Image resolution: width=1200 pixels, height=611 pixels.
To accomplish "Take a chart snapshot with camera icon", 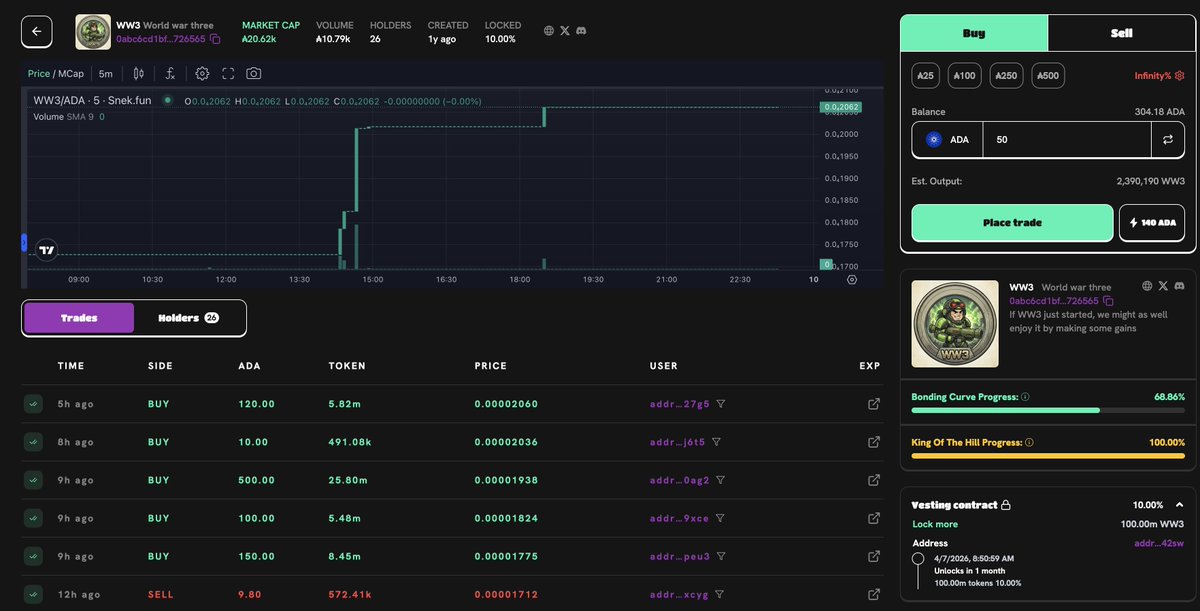I will [254, 73].
